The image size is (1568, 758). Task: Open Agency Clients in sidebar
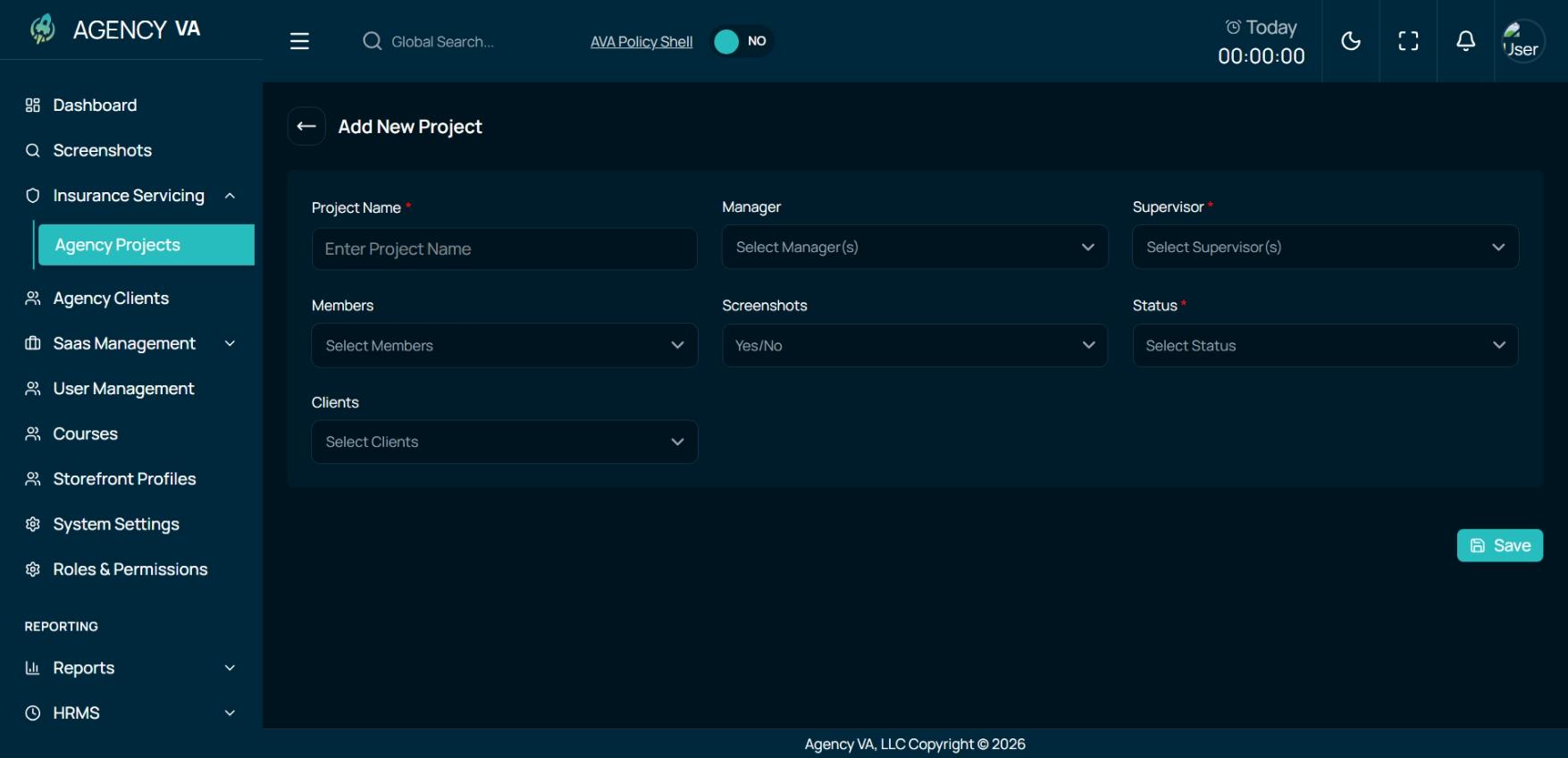tap(111, 299)
